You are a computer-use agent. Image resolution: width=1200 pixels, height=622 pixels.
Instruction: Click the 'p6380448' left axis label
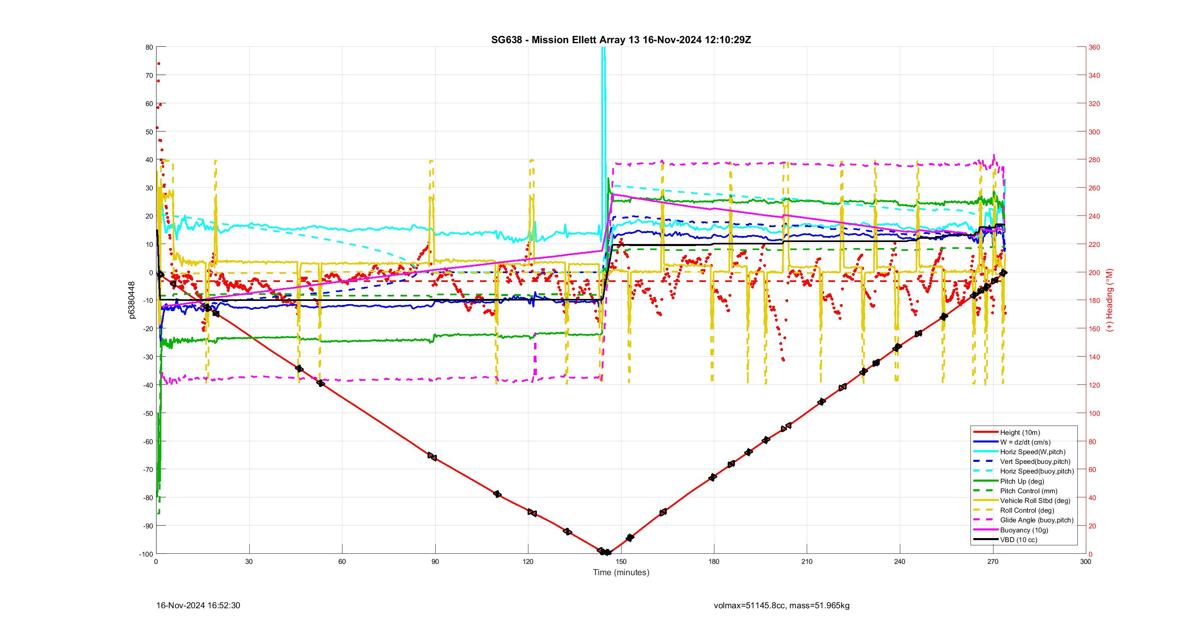pyautogui.click(x=131, y=300)
